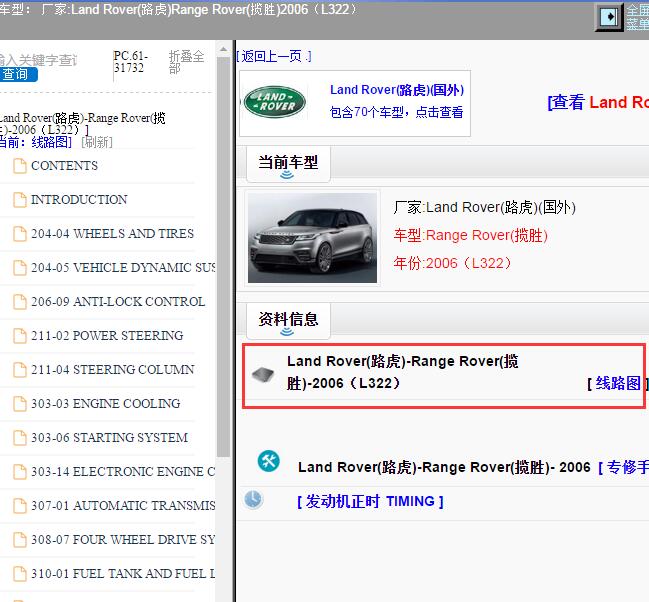Click the page icon next to INTRODUCTION

19,200
